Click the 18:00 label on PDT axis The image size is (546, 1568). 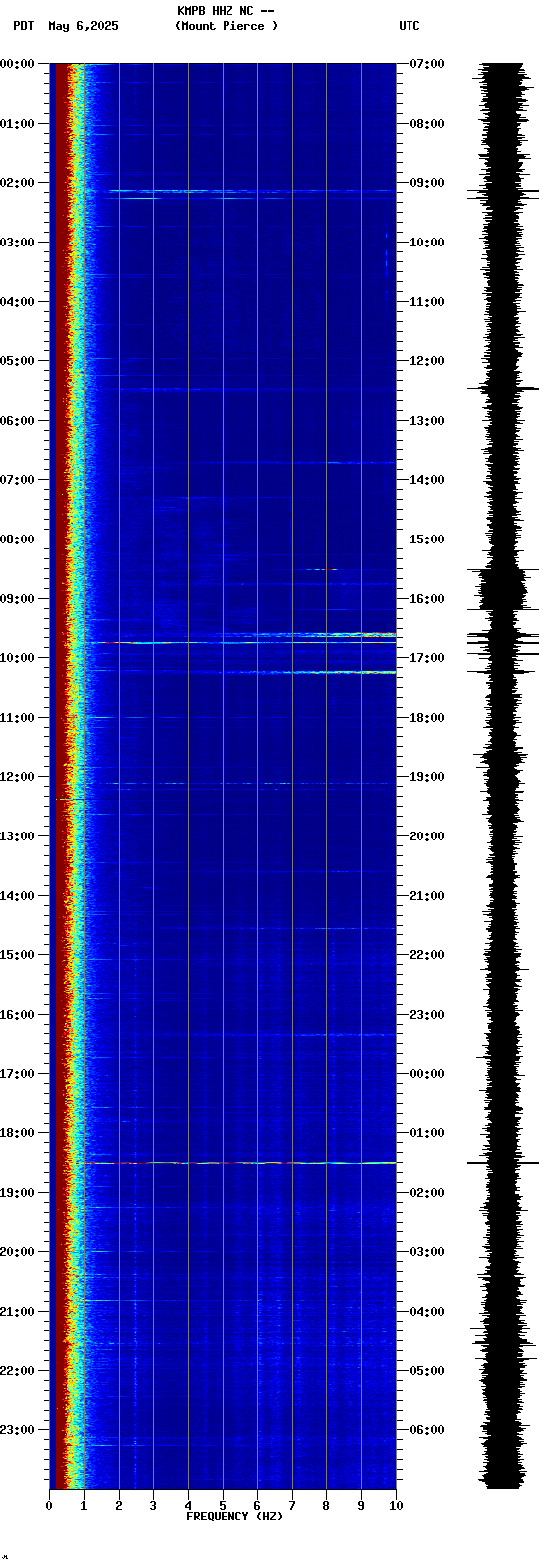tap(17, 1133)
